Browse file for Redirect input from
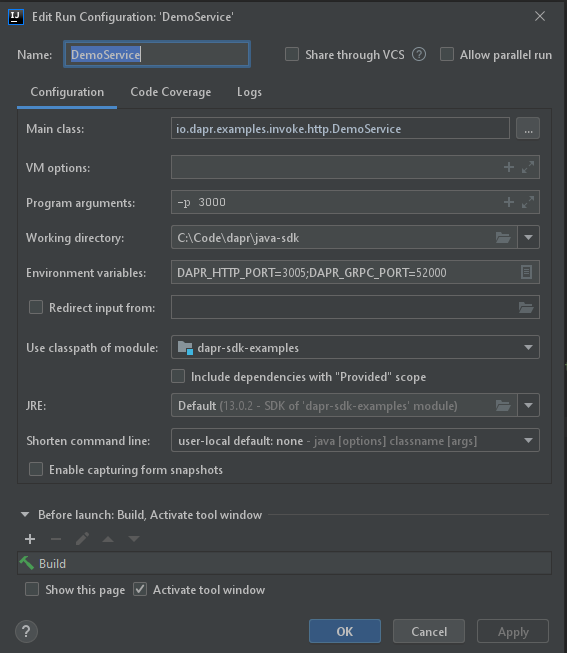This screenshot has height=653, width=567. pos(526,307)
